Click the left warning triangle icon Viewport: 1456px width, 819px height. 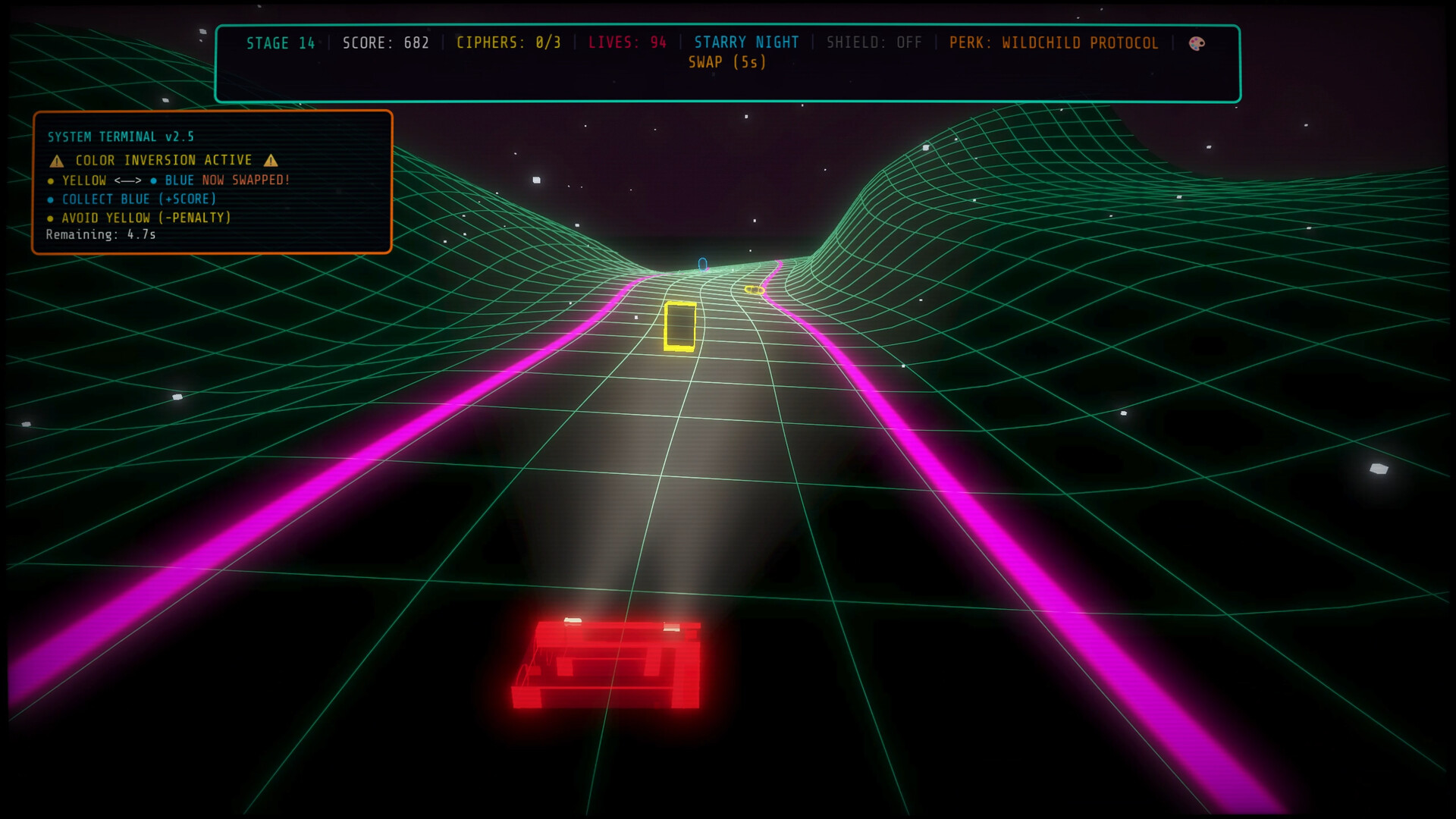pyautogui.click(x=57, y=161)
